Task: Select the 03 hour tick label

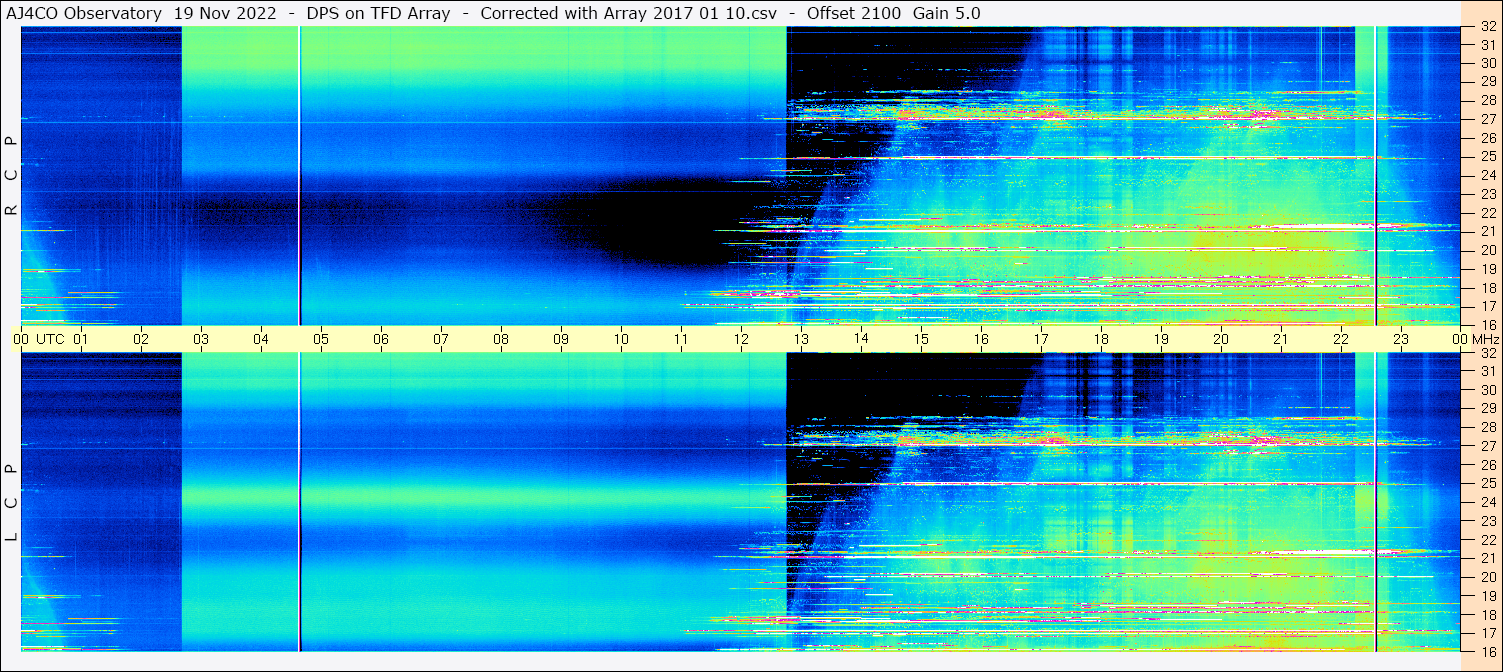Action: (201, 339)
